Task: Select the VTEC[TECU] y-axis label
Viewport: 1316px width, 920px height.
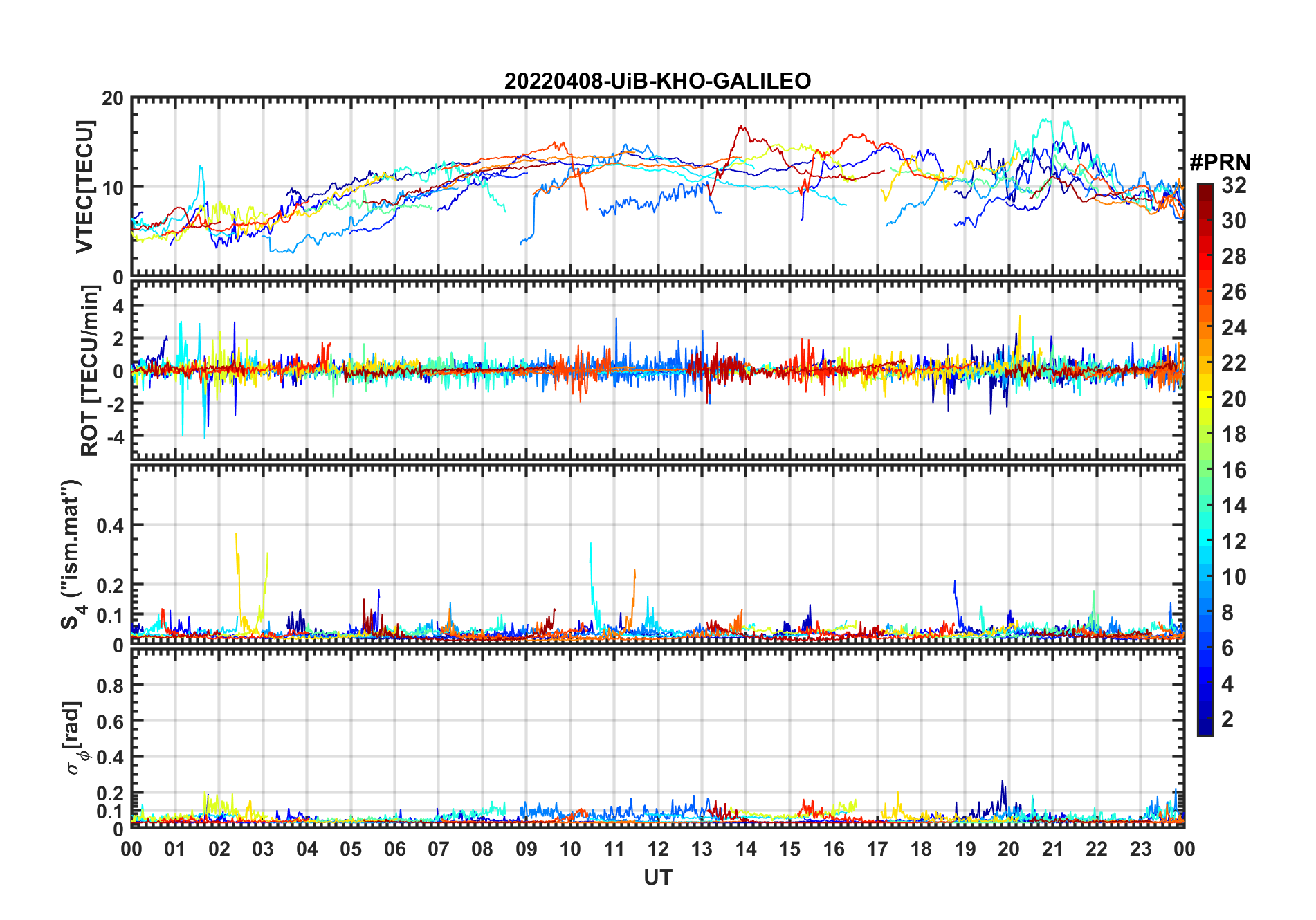Action: tap(84, 187)
